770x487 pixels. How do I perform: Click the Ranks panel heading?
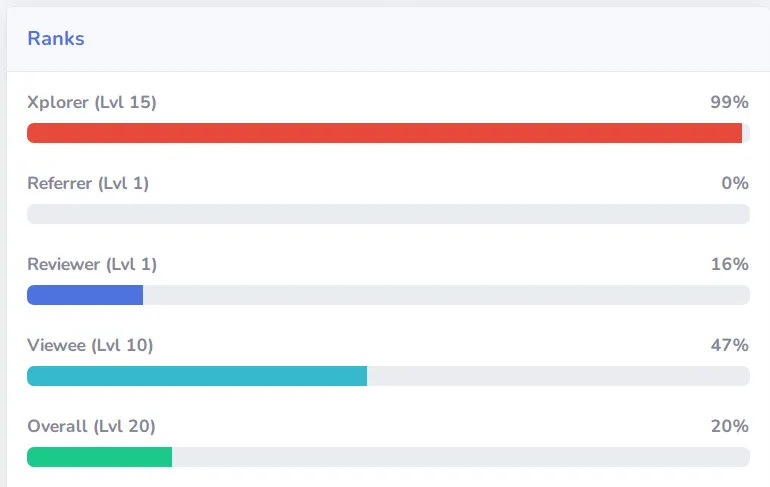(x=56, y=39)
